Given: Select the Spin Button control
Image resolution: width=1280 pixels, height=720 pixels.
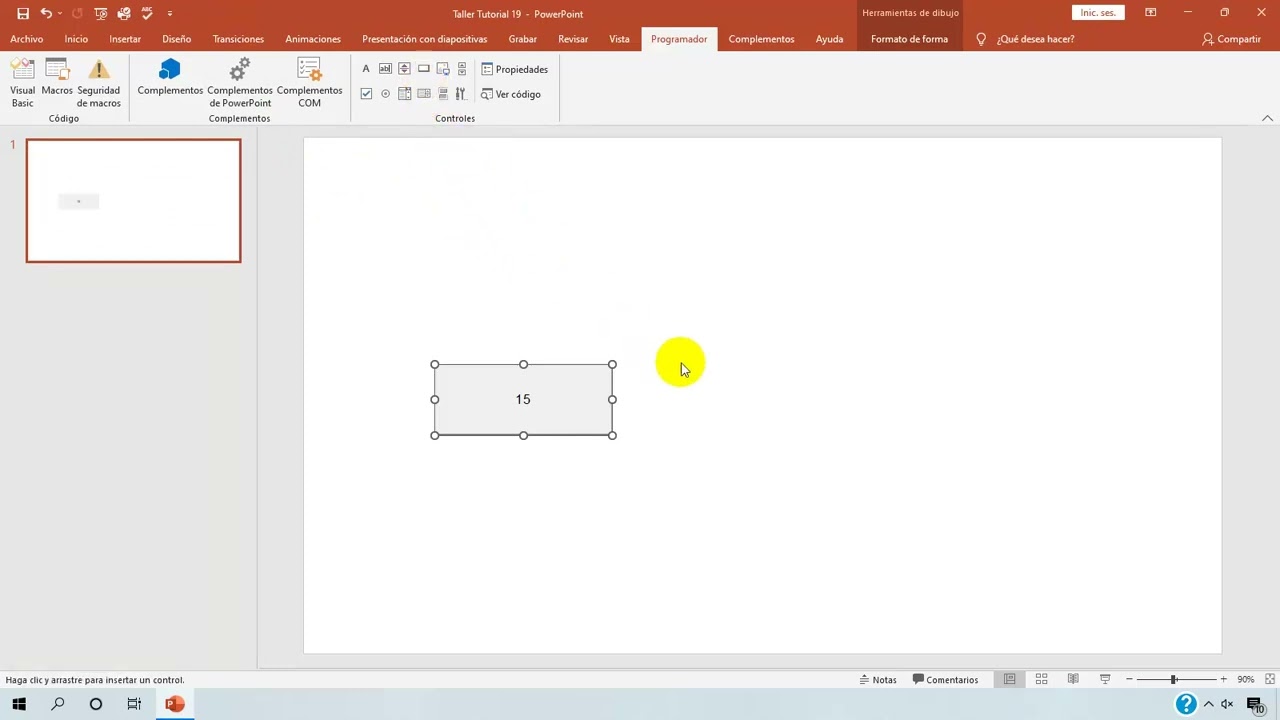Looking at the screenshot, I should point(404,69).
